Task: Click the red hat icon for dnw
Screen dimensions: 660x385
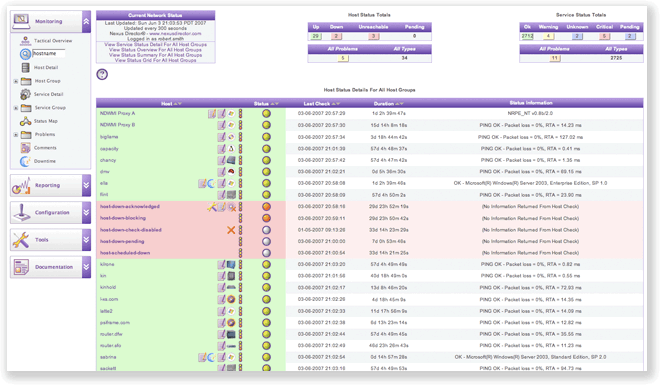Action: click(231, 172)
